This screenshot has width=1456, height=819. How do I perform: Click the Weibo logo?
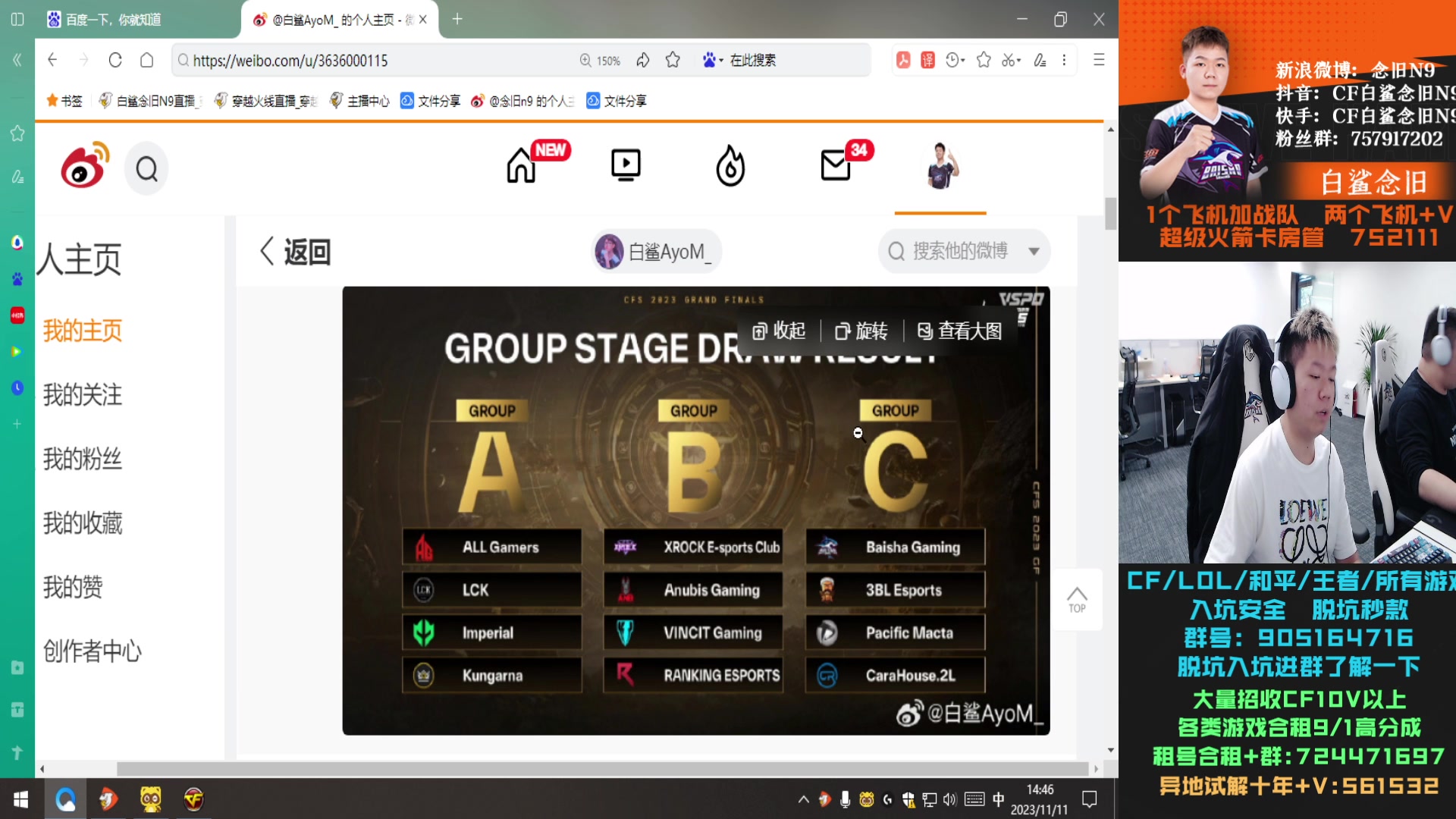click(83, 166)
